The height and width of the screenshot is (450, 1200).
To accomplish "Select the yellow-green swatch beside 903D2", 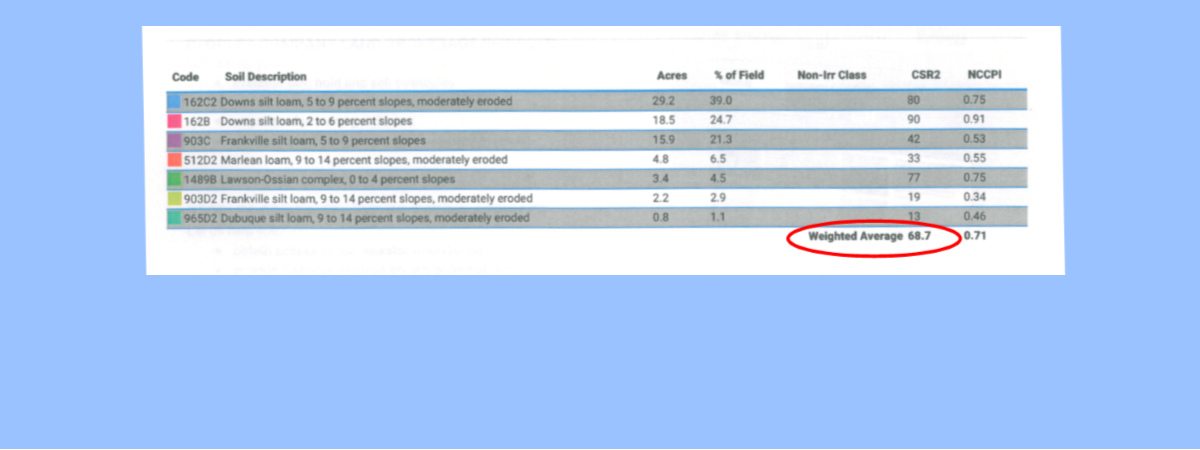I will [x=174, y=199].
